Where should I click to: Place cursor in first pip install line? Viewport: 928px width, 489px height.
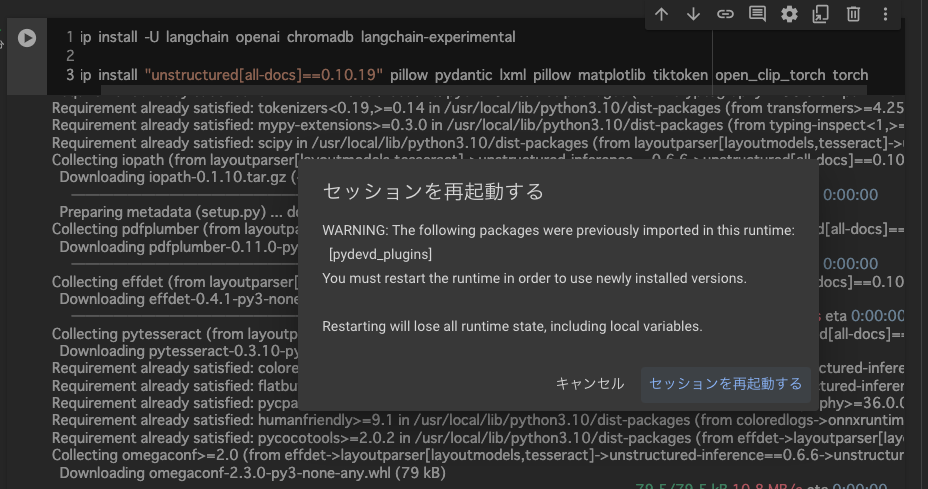pyautogui.click(x=300, y=37)
